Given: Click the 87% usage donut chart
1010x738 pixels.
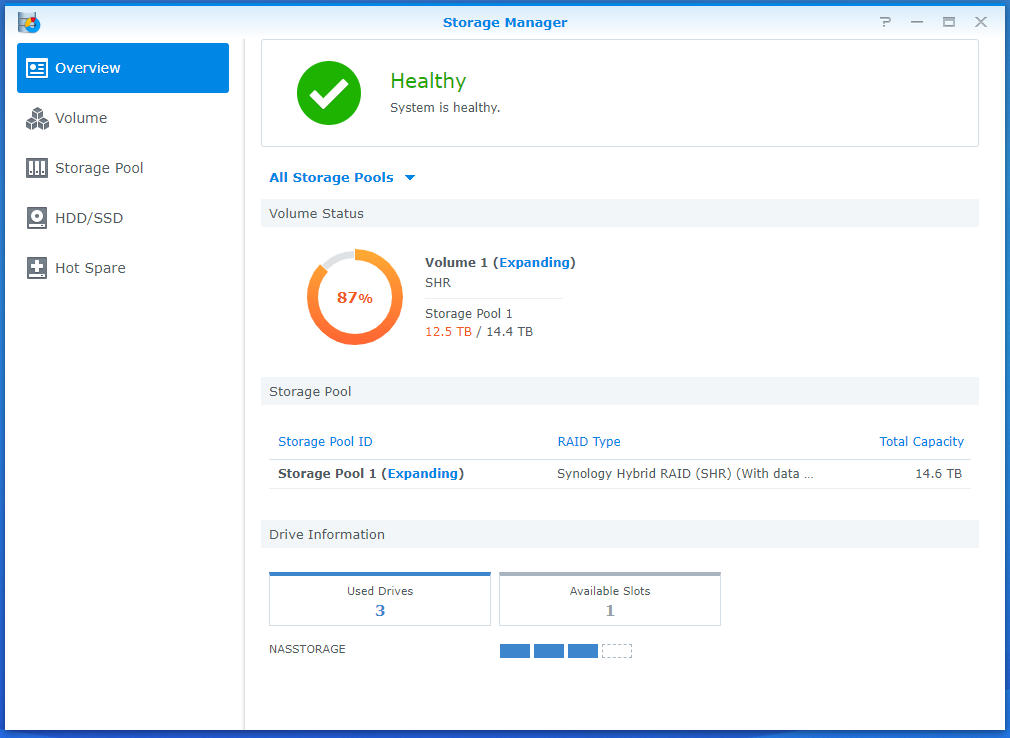Looking at the screenshot, I should 355,297.
